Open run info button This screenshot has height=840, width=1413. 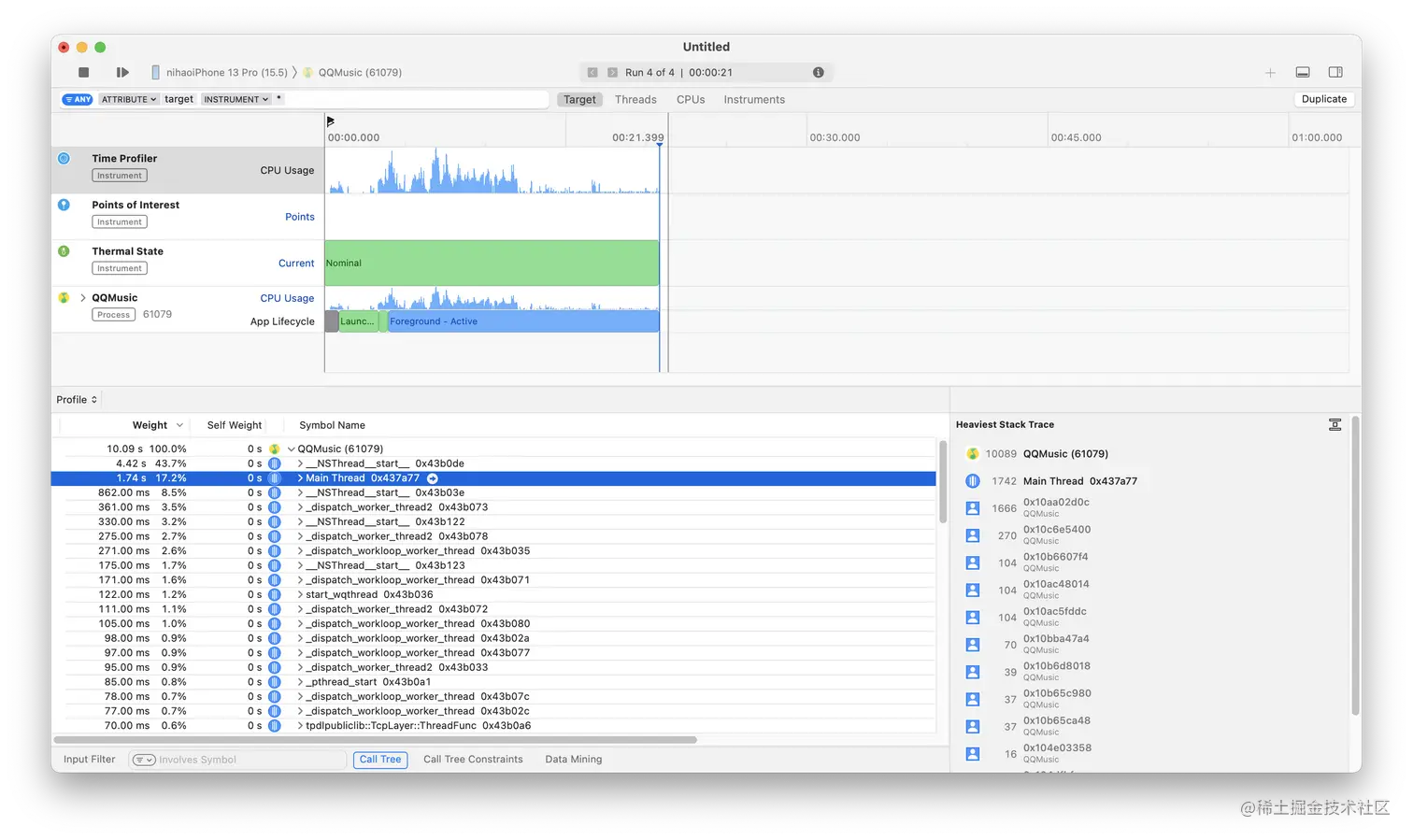coord(819,72)
